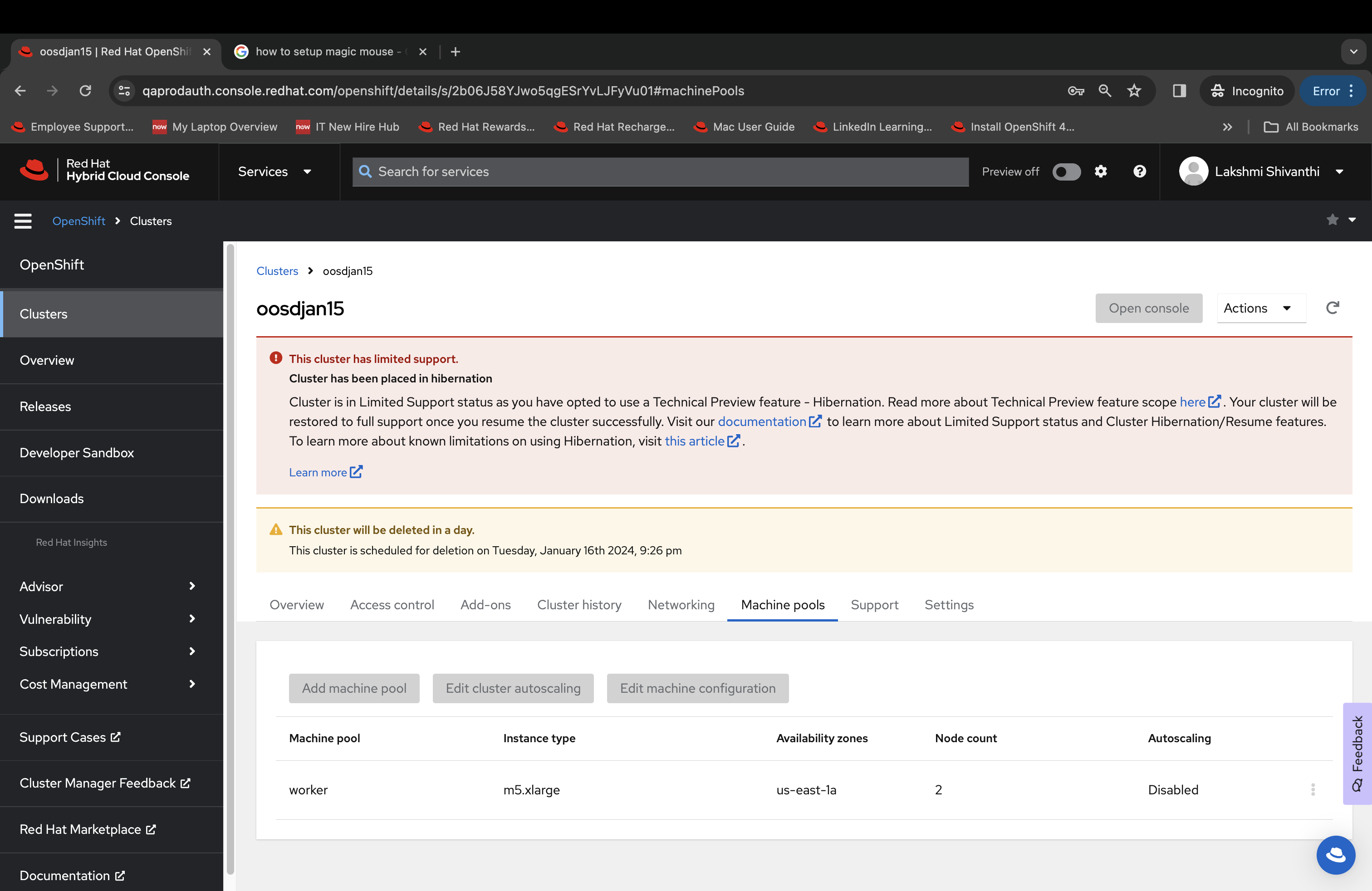
Task: Open Releases in the sidebar
Action: 45,406
